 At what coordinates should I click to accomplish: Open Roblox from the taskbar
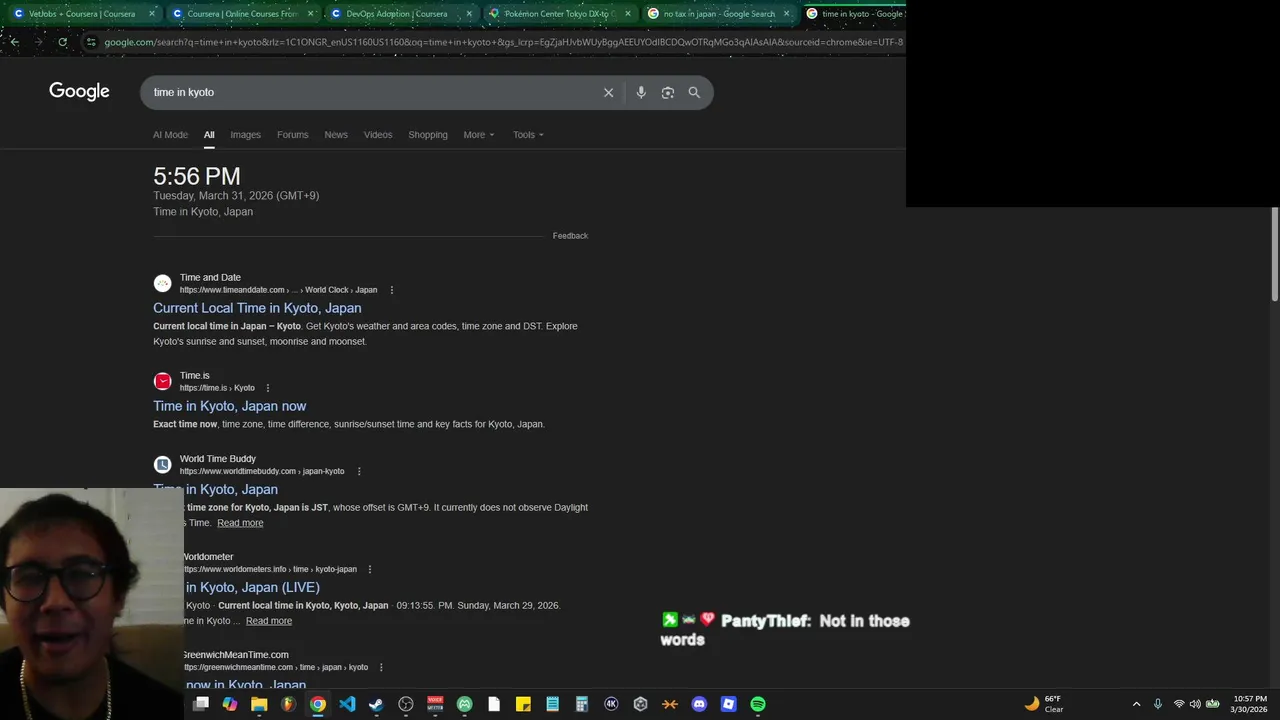tap(728, 704)
